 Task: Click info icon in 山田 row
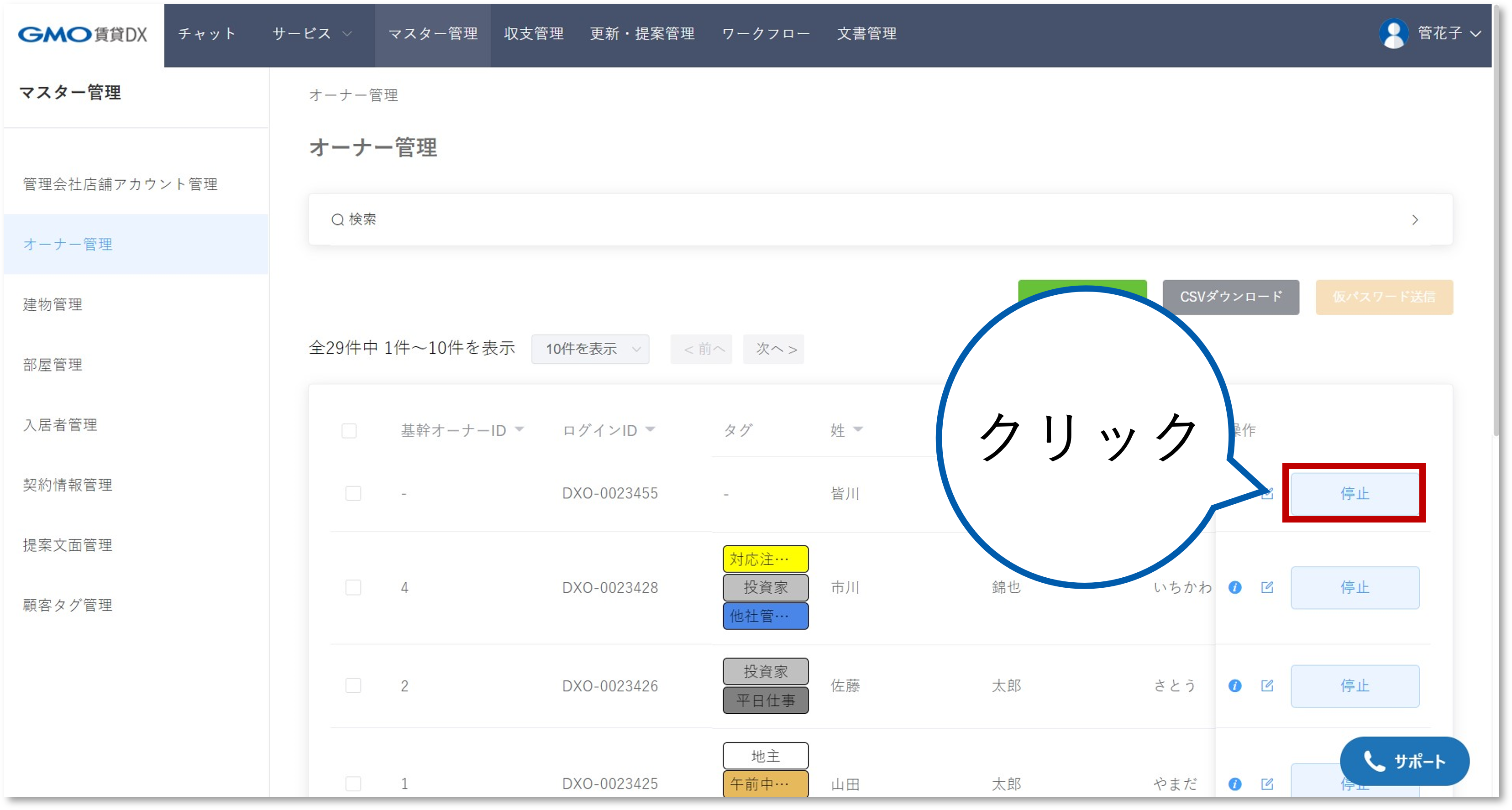1235,784
